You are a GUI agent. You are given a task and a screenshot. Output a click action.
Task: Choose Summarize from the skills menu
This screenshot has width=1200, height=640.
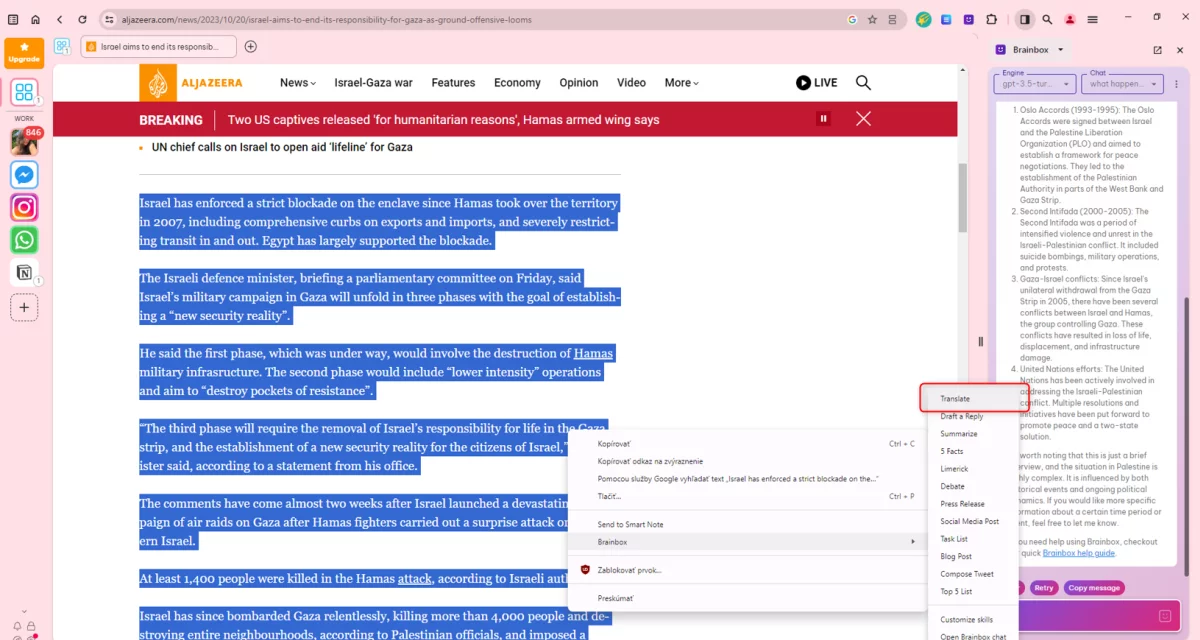958,433
